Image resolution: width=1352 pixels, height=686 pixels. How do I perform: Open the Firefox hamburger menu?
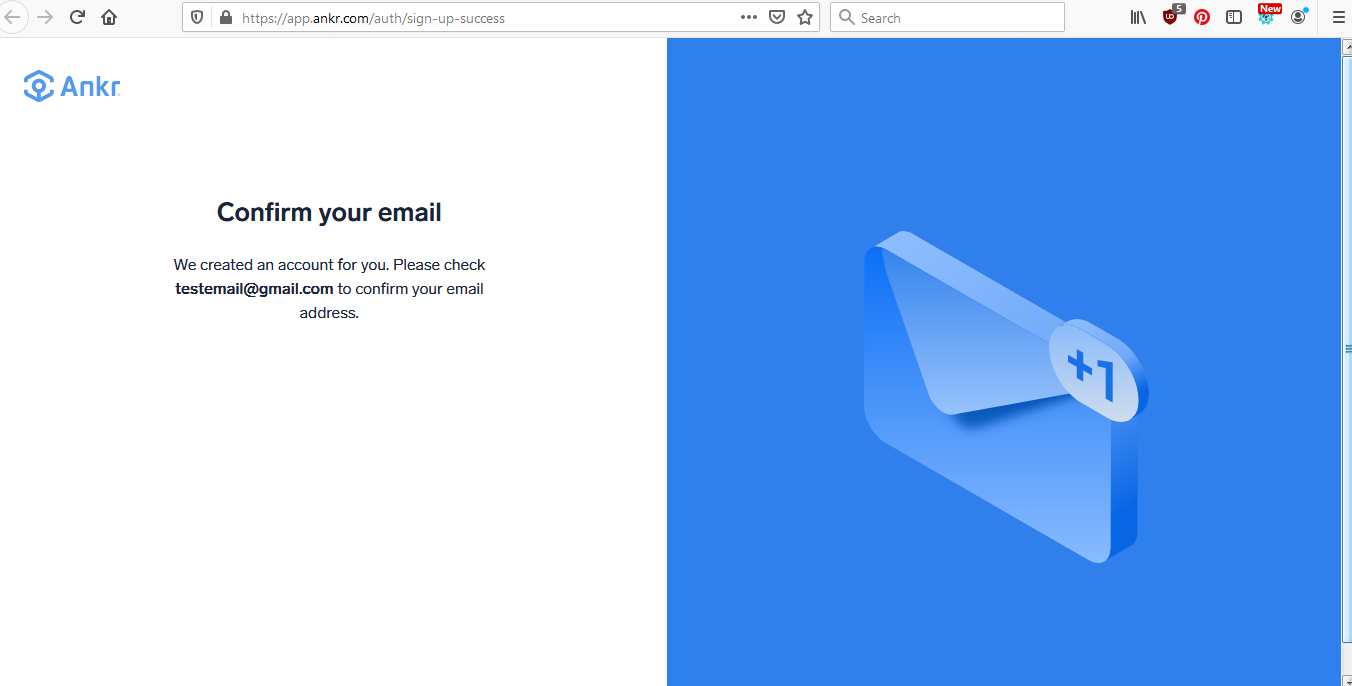(1339, 17)
